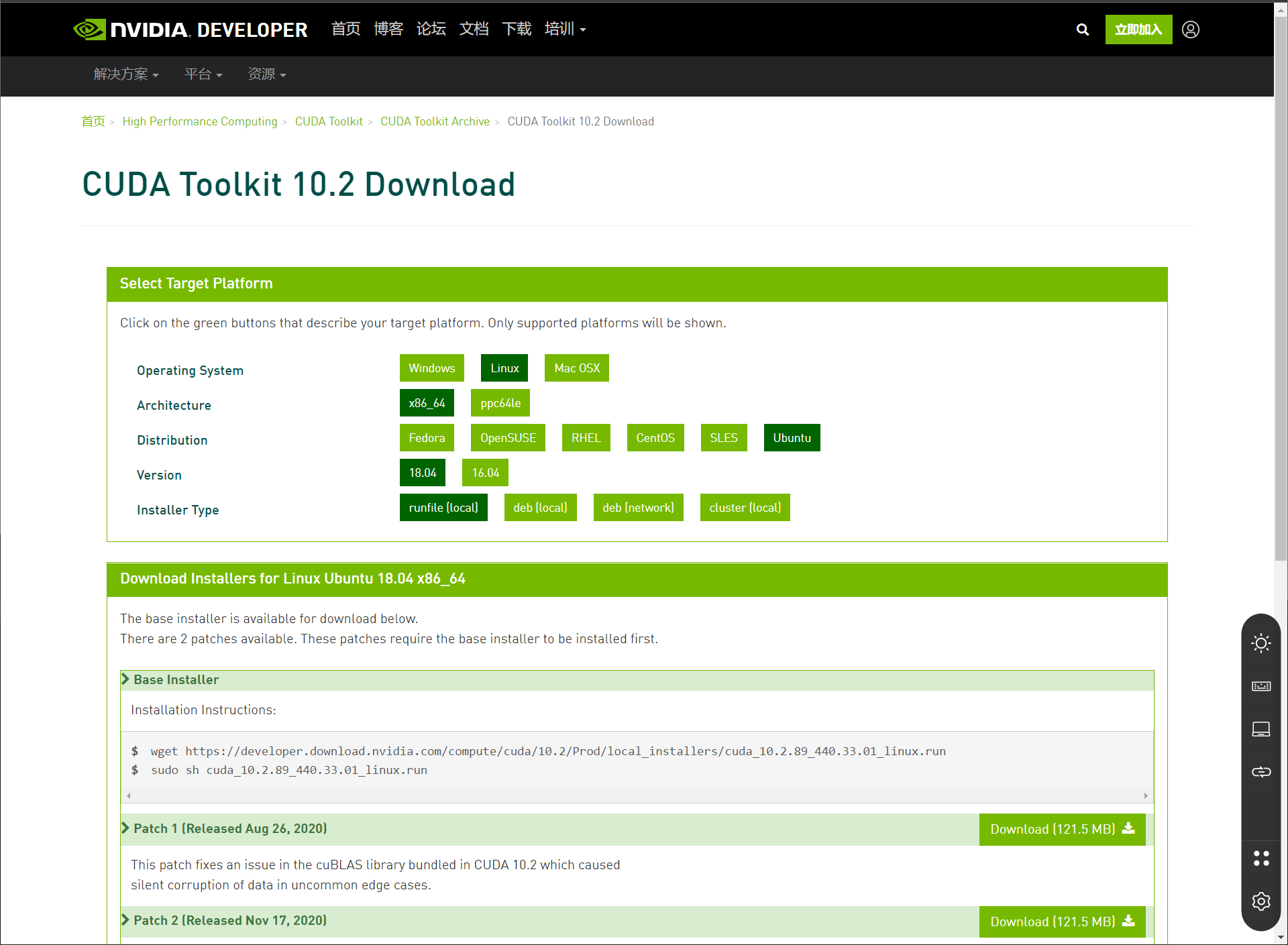This screenshot has width=1288, height=945.
Task: Click the brightness sun icon in the sidebar
Action: (x=1260, y=643)
